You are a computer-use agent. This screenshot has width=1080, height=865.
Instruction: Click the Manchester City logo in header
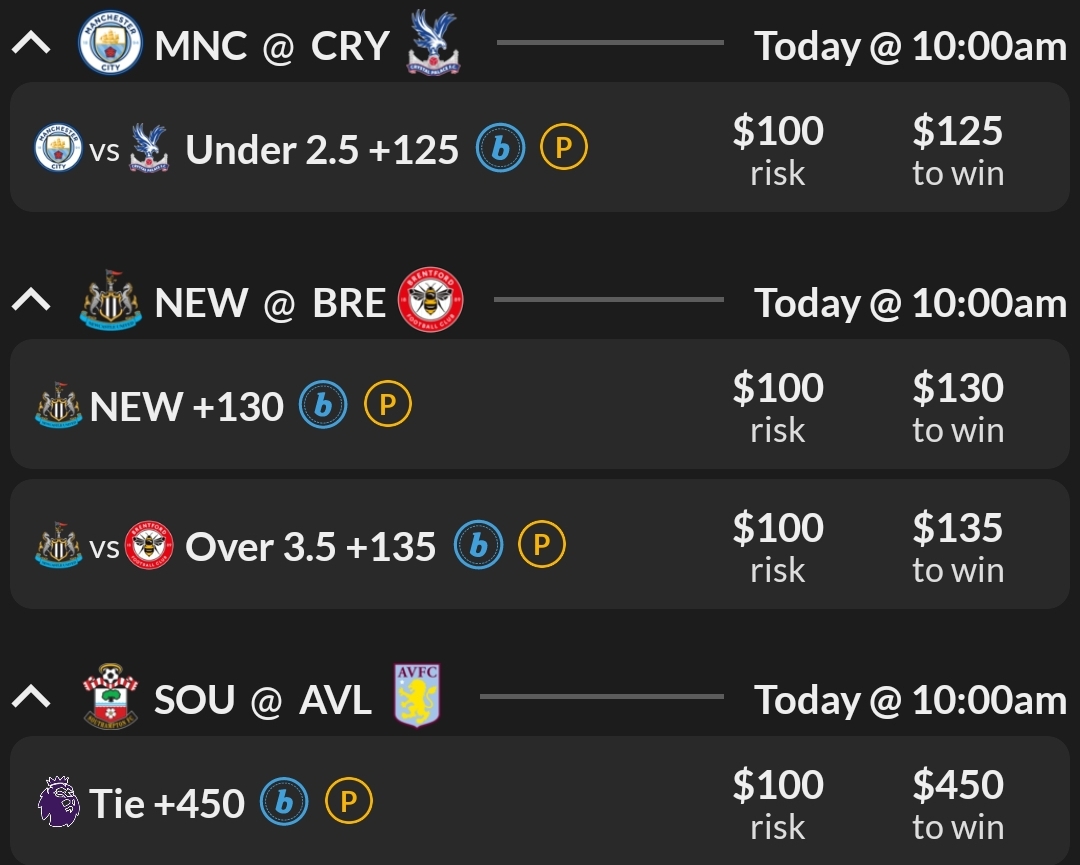(111, 46)
